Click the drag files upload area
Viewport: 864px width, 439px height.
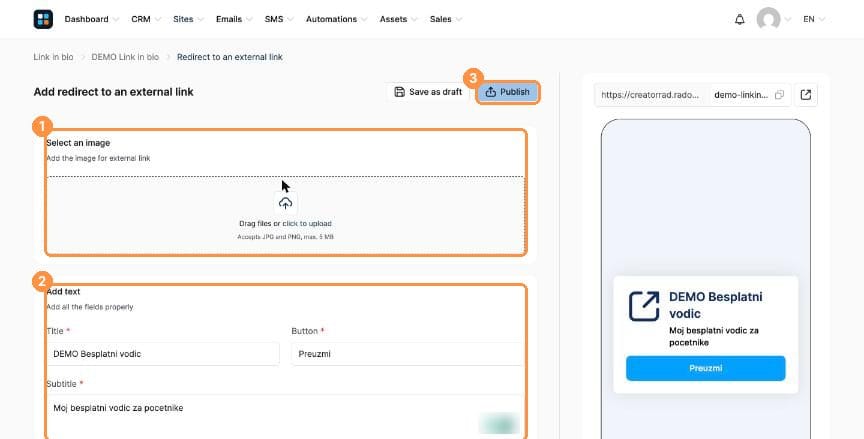[x=285, y=215]
